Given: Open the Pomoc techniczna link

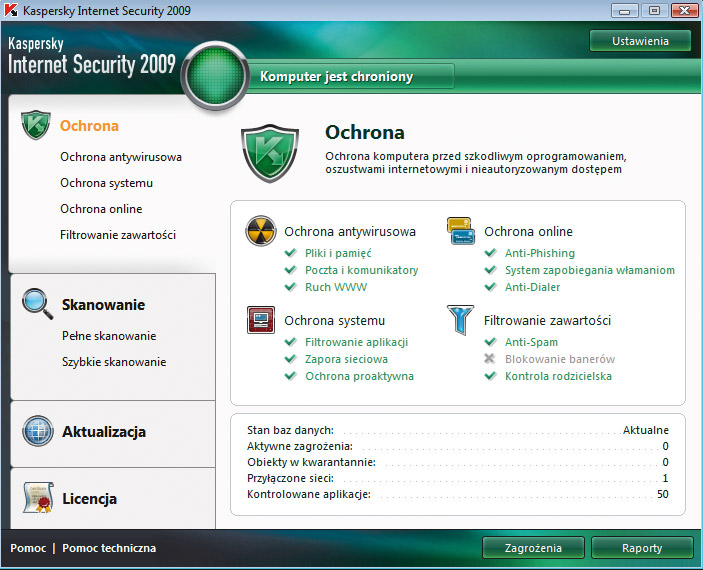Looking at the screenshot, I should 109,548.
